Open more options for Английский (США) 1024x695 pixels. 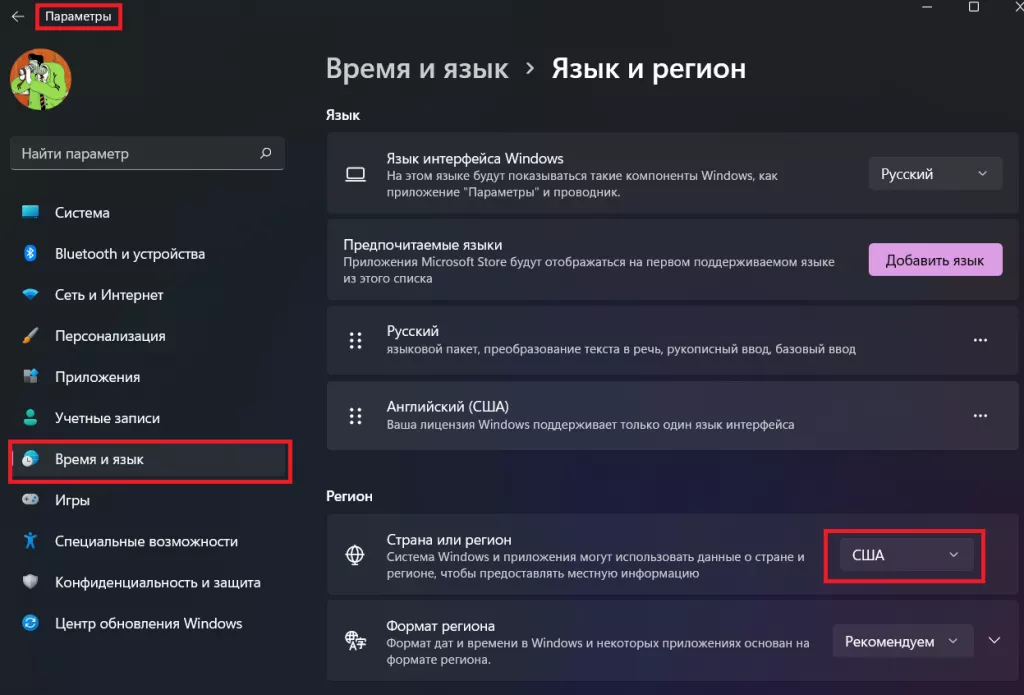pos(980,416)
